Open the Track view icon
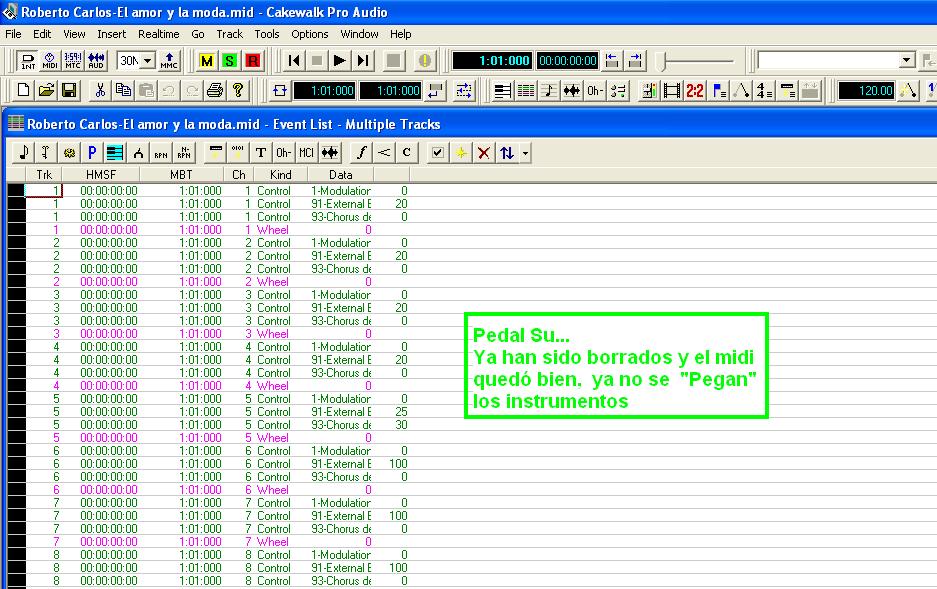 point(503,91)
